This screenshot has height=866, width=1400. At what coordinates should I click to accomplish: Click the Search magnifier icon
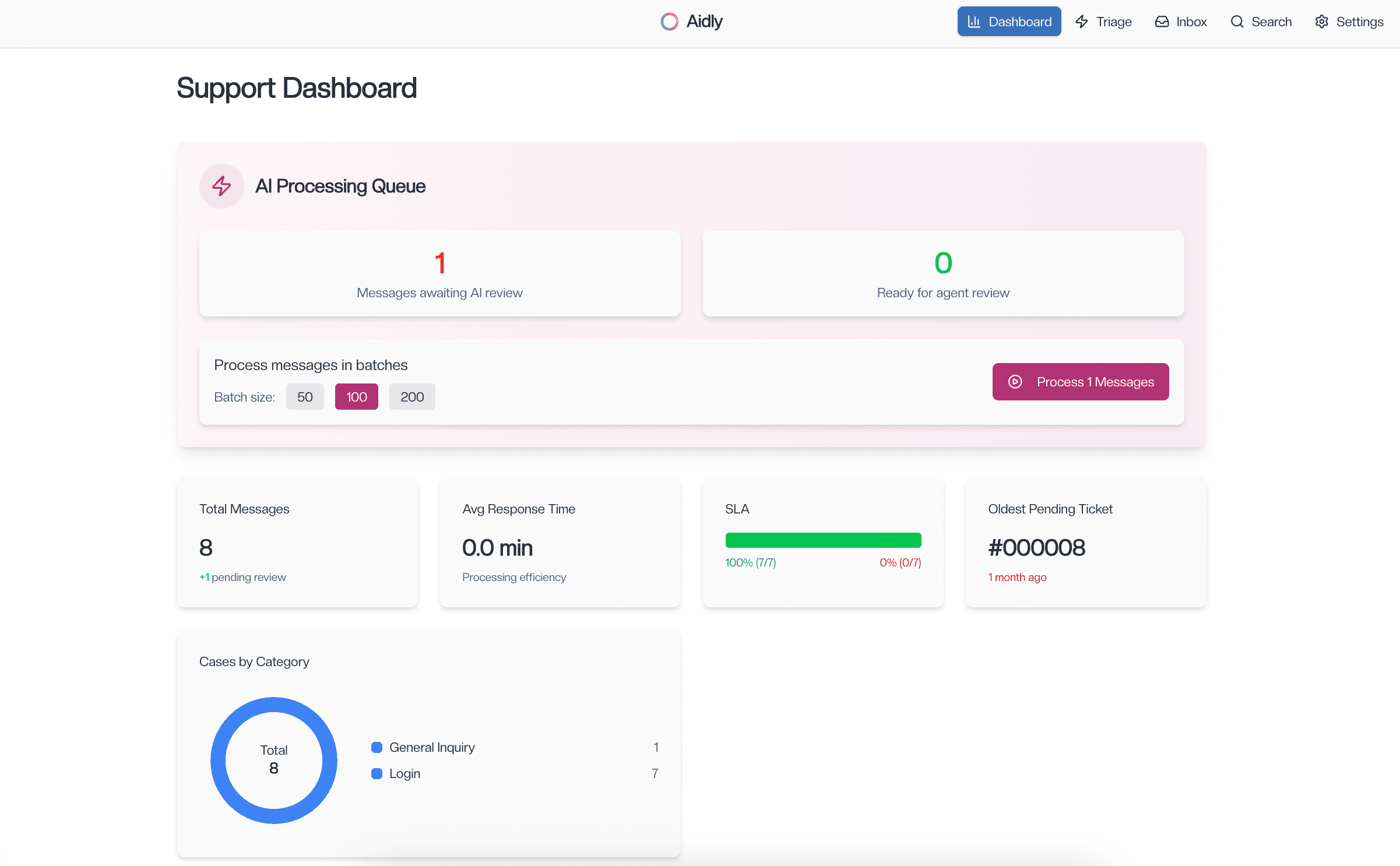[x=1237, y=21]
